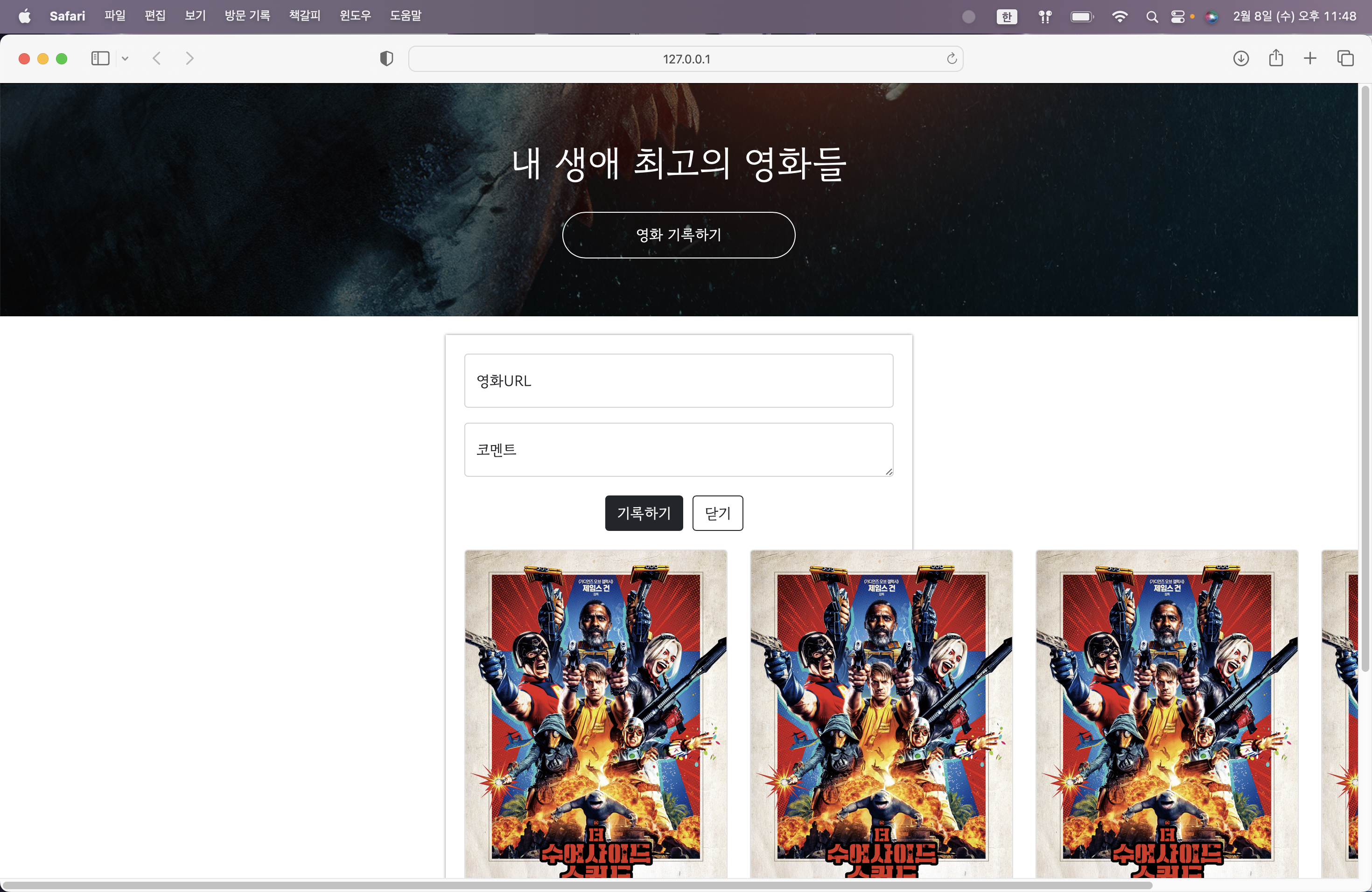Screen dimensions: 1372x892
Task: Go back with the back arrow
Action: coord(156,58)
